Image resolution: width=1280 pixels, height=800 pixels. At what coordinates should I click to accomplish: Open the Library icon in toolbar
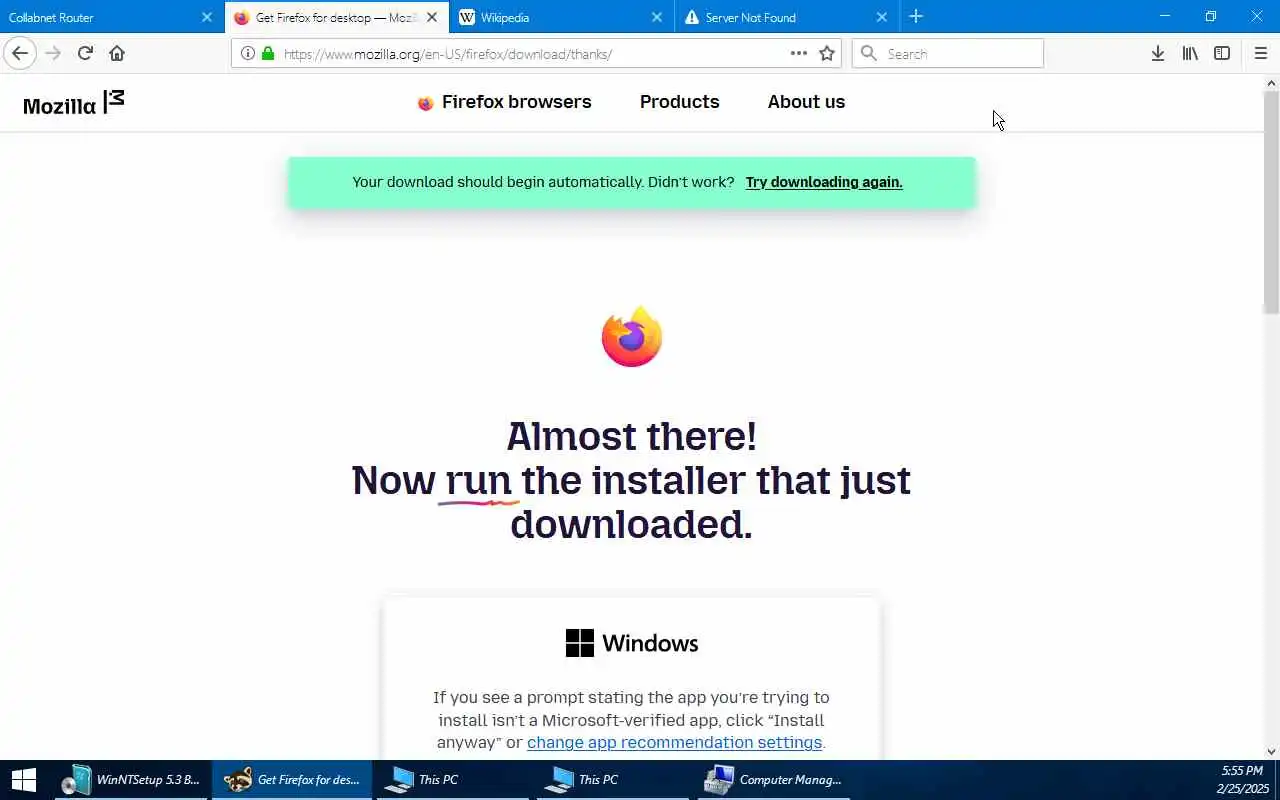tap(1190, 53)
